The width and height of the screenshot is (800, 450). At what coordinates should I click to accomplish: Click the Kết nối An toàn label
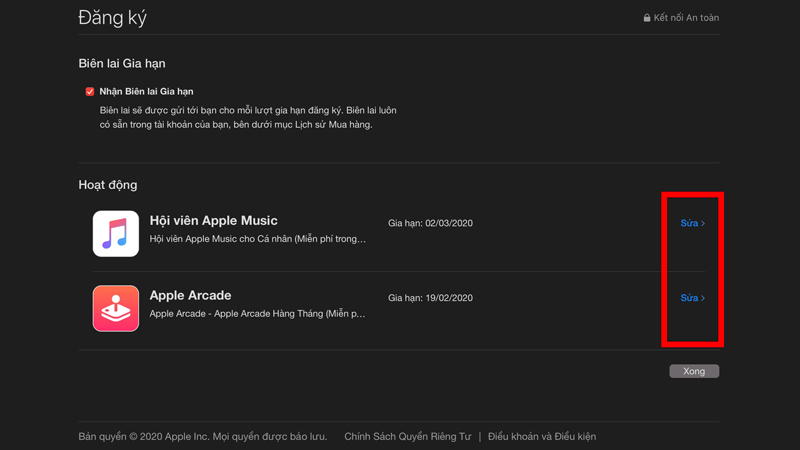686,18
